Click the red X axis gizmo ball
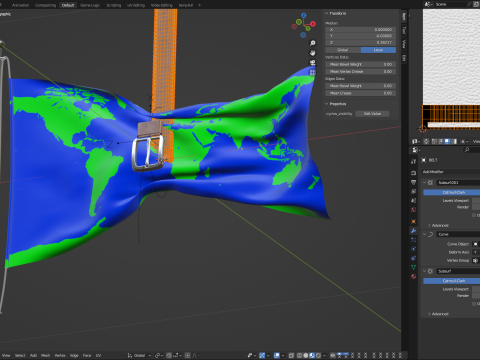 click(x=313, y=24)
